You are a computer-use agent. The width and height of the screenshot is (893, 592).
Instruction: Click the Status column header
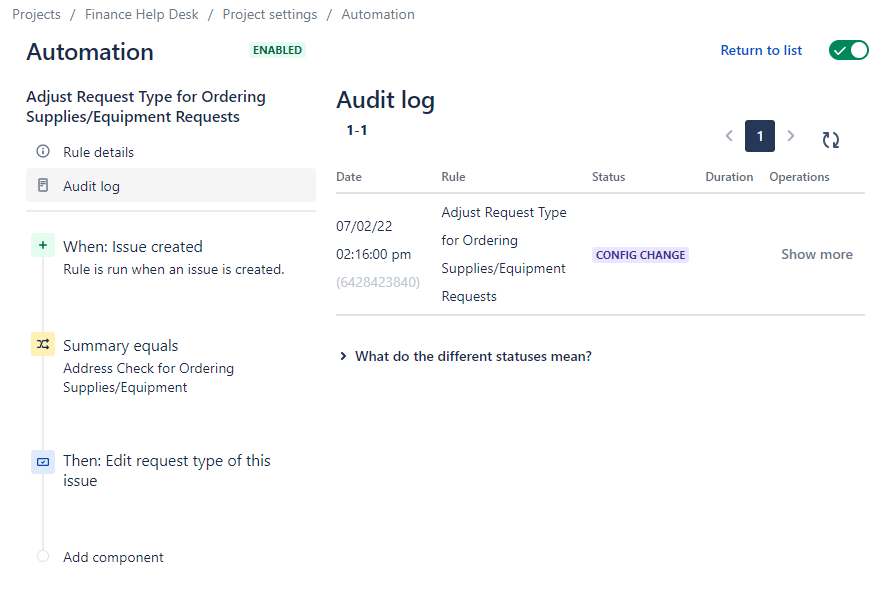click(608, 177)
